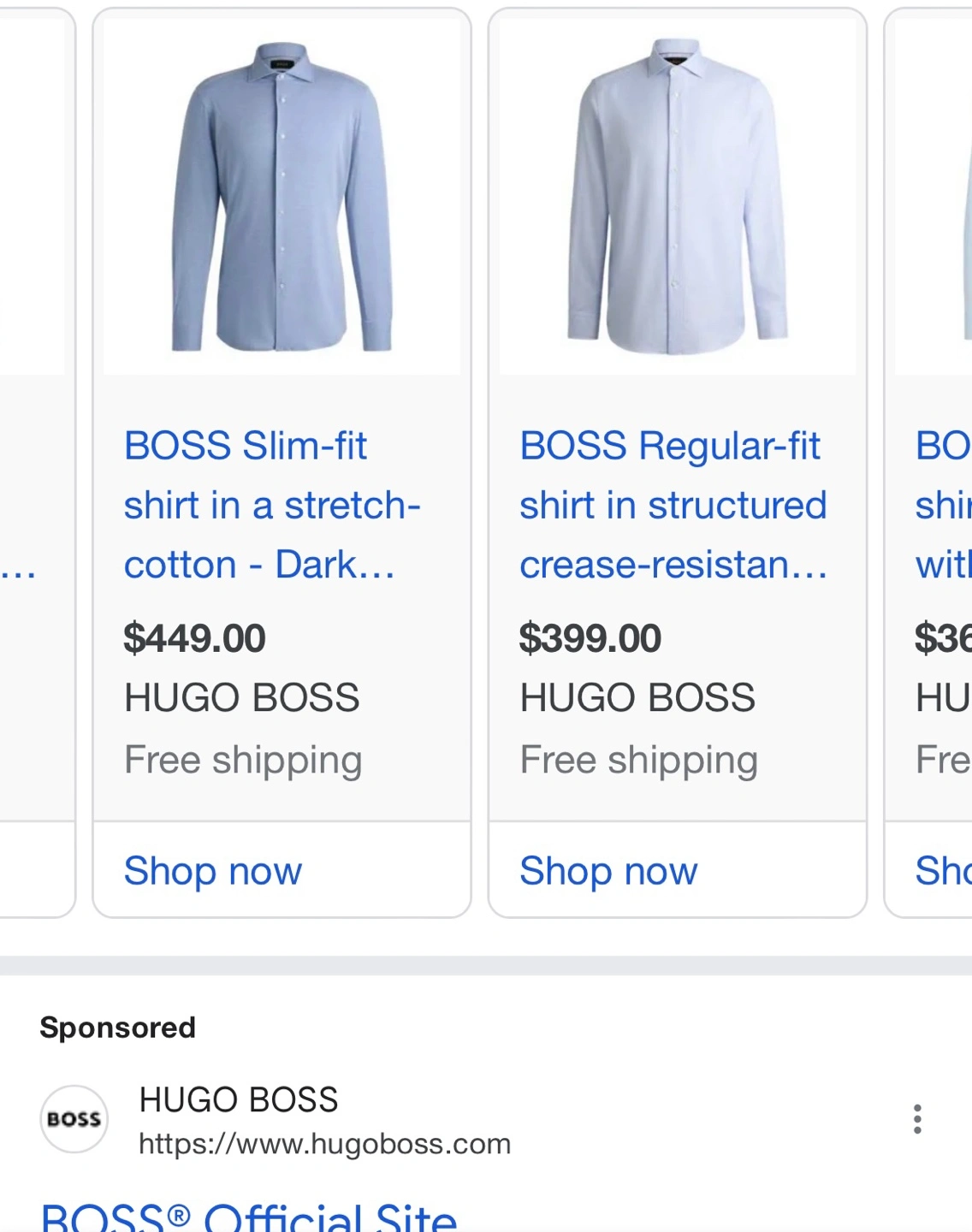
Task: Open the dark blue slim-fit shirt image
Action: pos(282,197)
